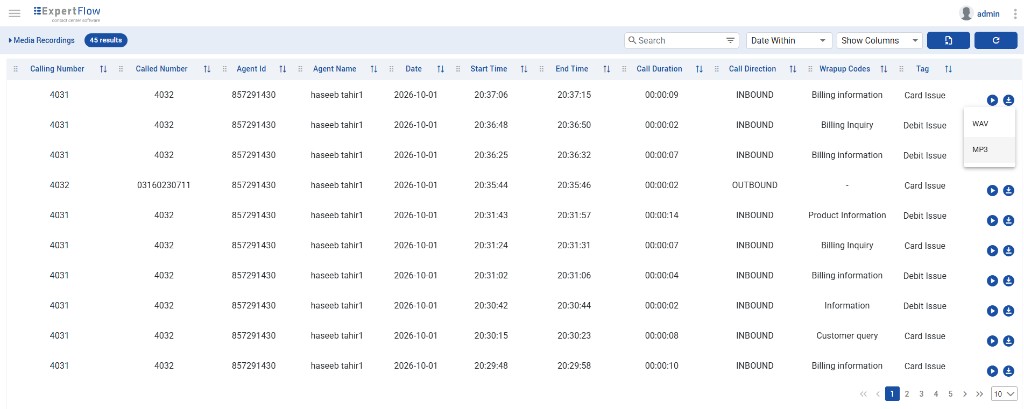Download the recording that started at 20:37:06
This screenshot has height=409, width=1024.
point(1008,100)
